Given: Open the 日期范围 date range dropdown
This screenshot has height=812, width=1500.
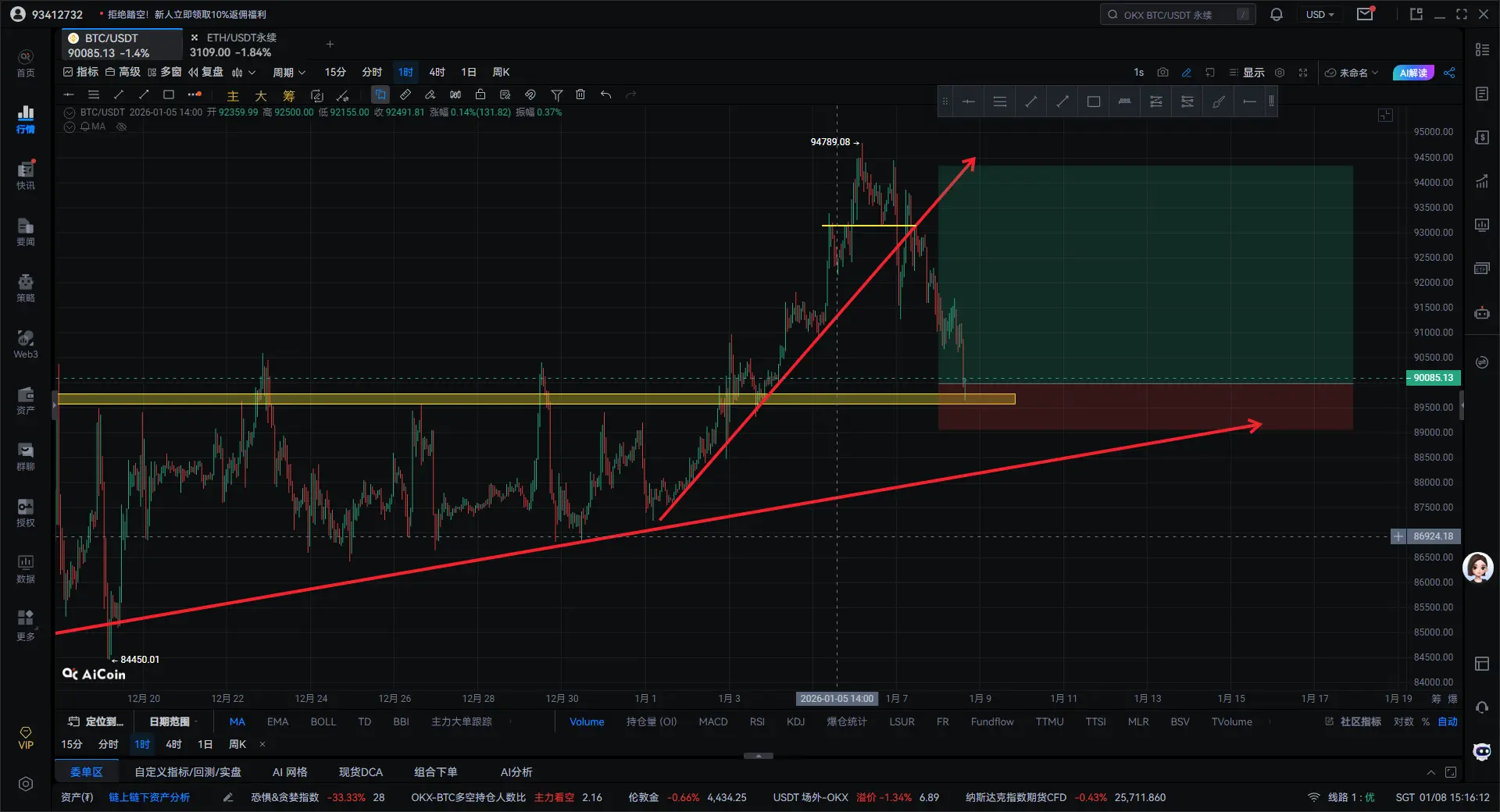Looking at the screenshot, I should point(173,721).
